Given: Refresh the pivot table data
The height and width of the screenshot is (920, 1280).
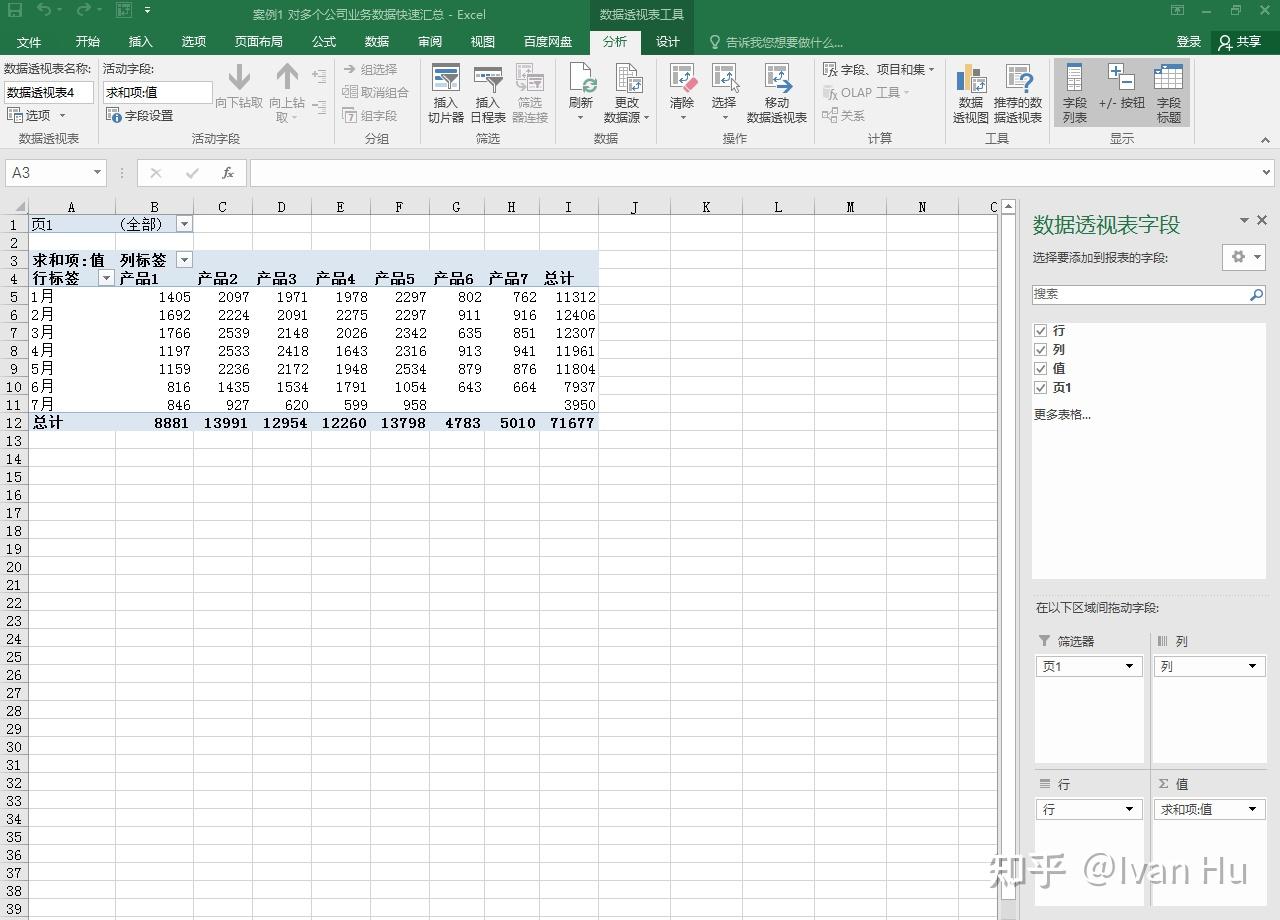Looking at the screenshot, I should click(581, 80).
